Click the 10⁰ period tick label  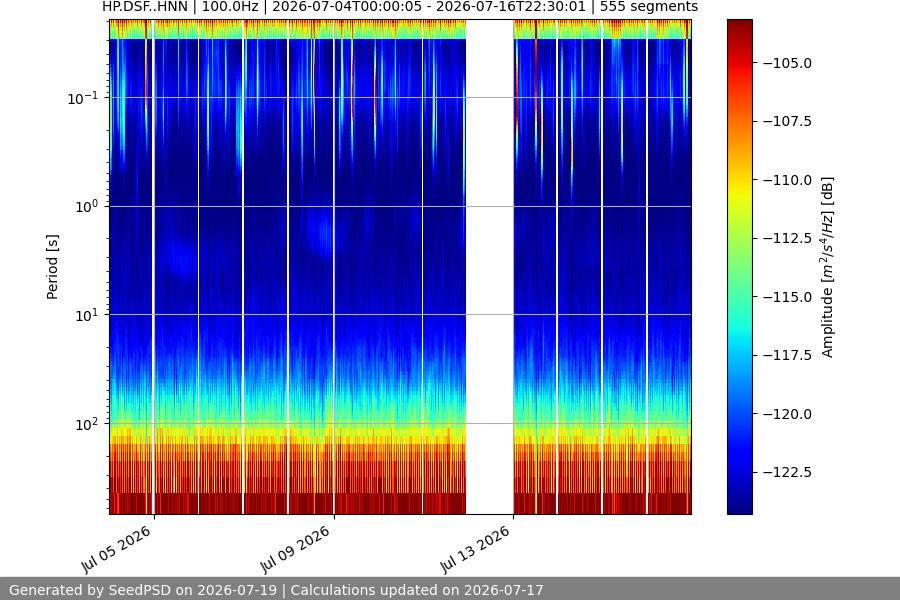[87, 207]
